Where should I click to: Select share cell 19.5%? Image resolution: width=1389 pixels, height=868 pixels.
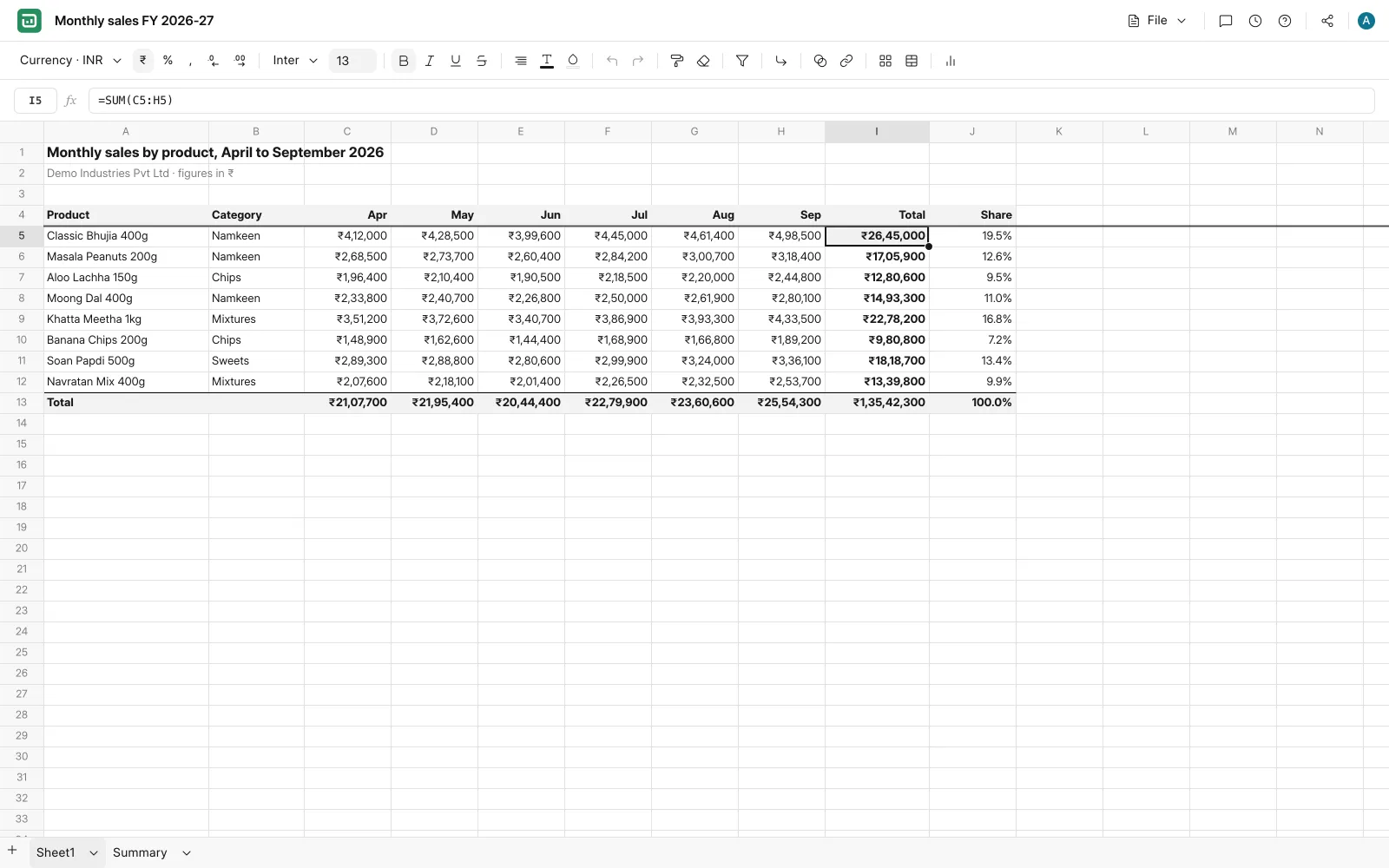[x=972, y=236]
